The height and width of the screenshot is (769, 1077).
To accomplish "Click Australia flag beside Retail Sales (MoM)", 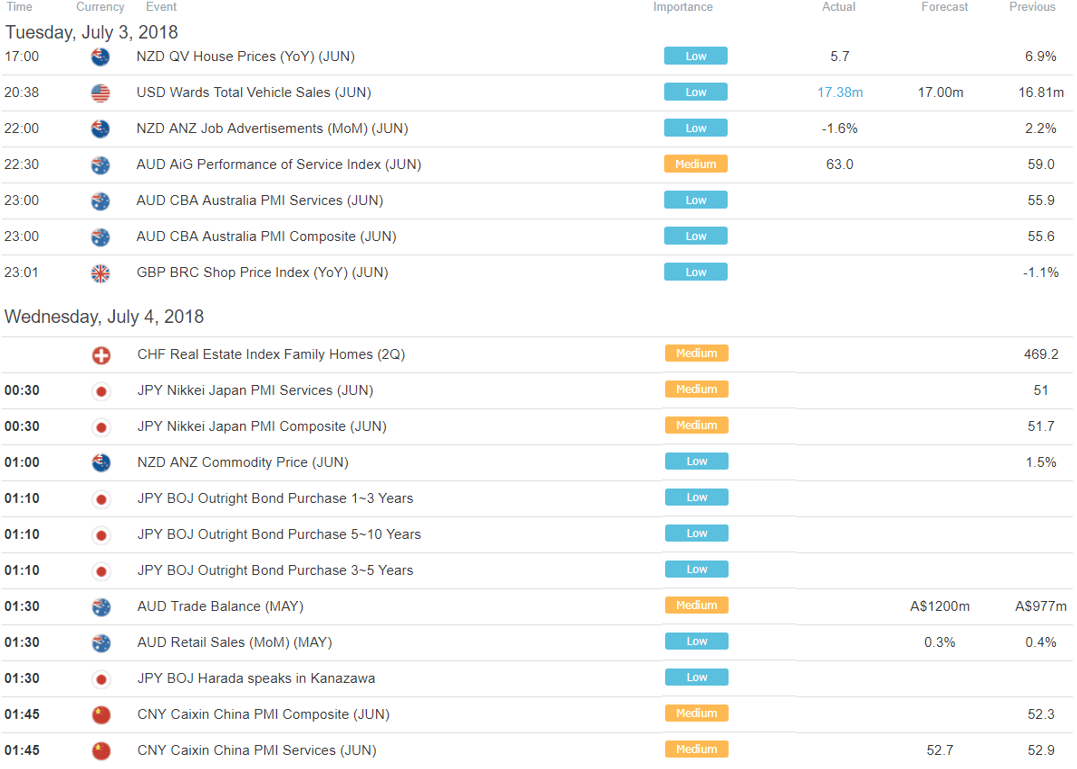I will pyautogui.click(x=101, y=643).
